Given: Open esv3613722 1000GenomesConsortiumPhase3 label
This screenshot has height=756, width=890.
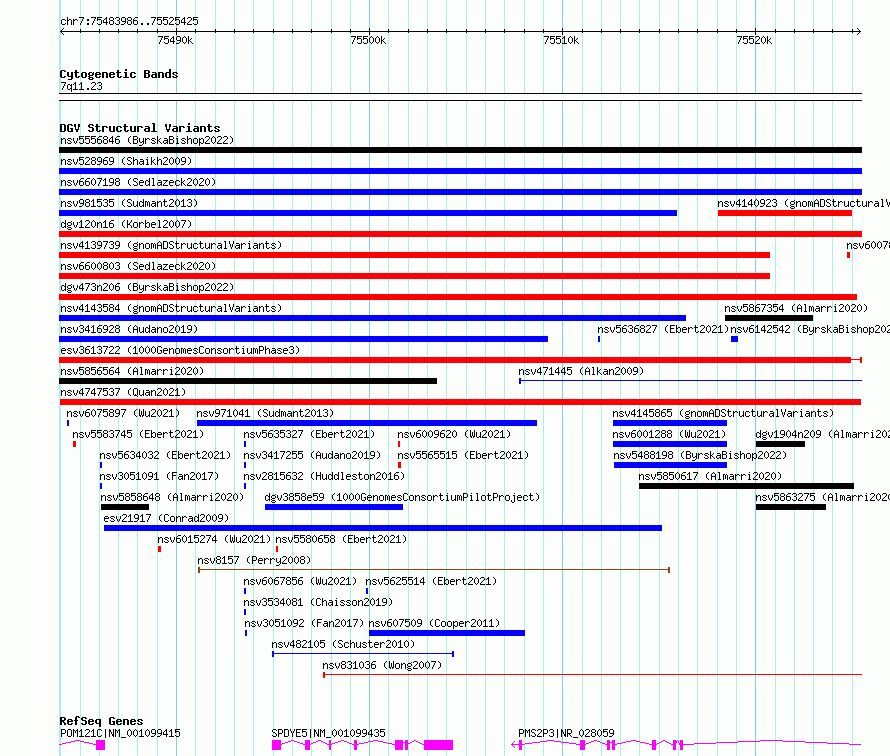Looking at the screenshot, I should pos(180,350).
